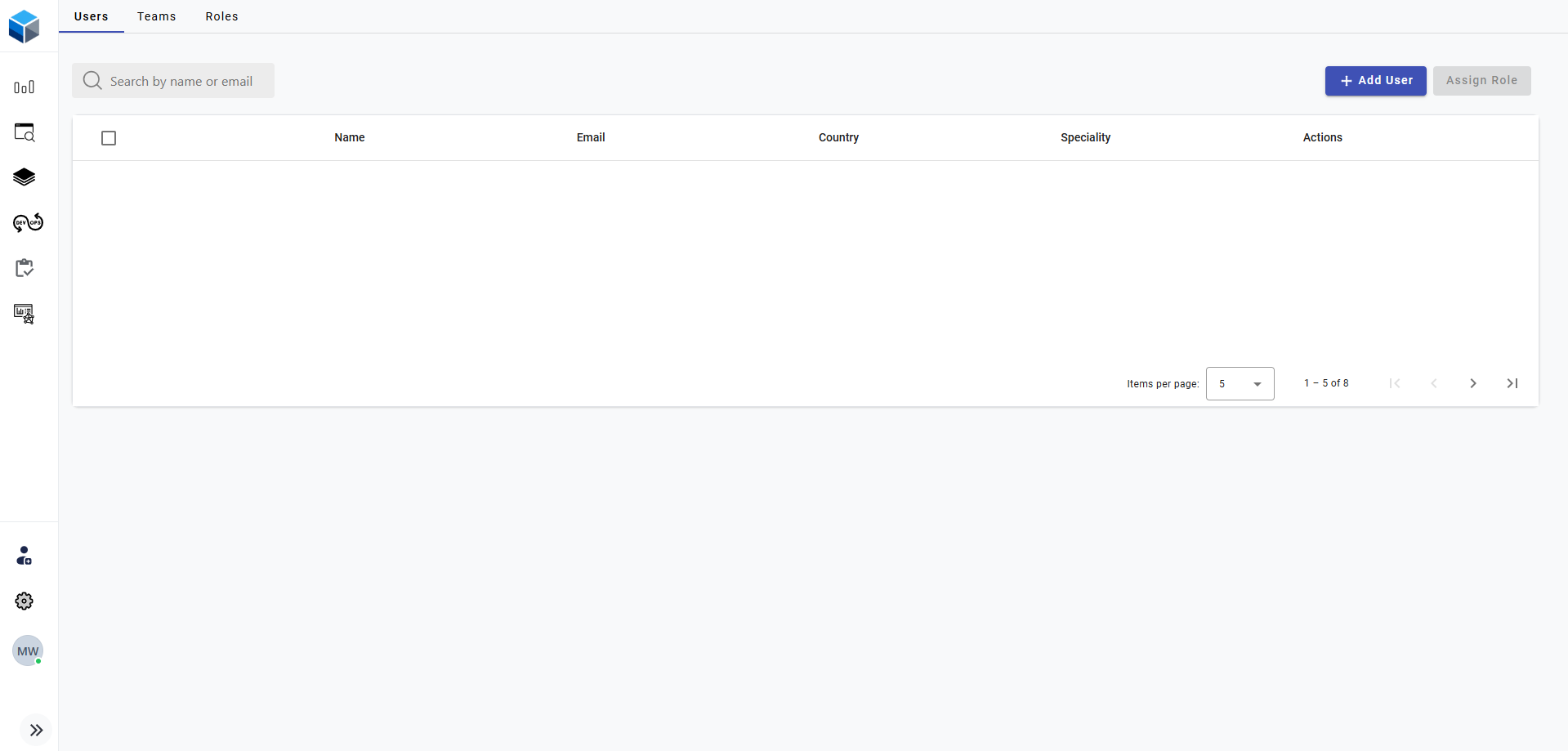
Task: Click the MW user avatar
Action: pyautogui.click(x=28, y=651)
